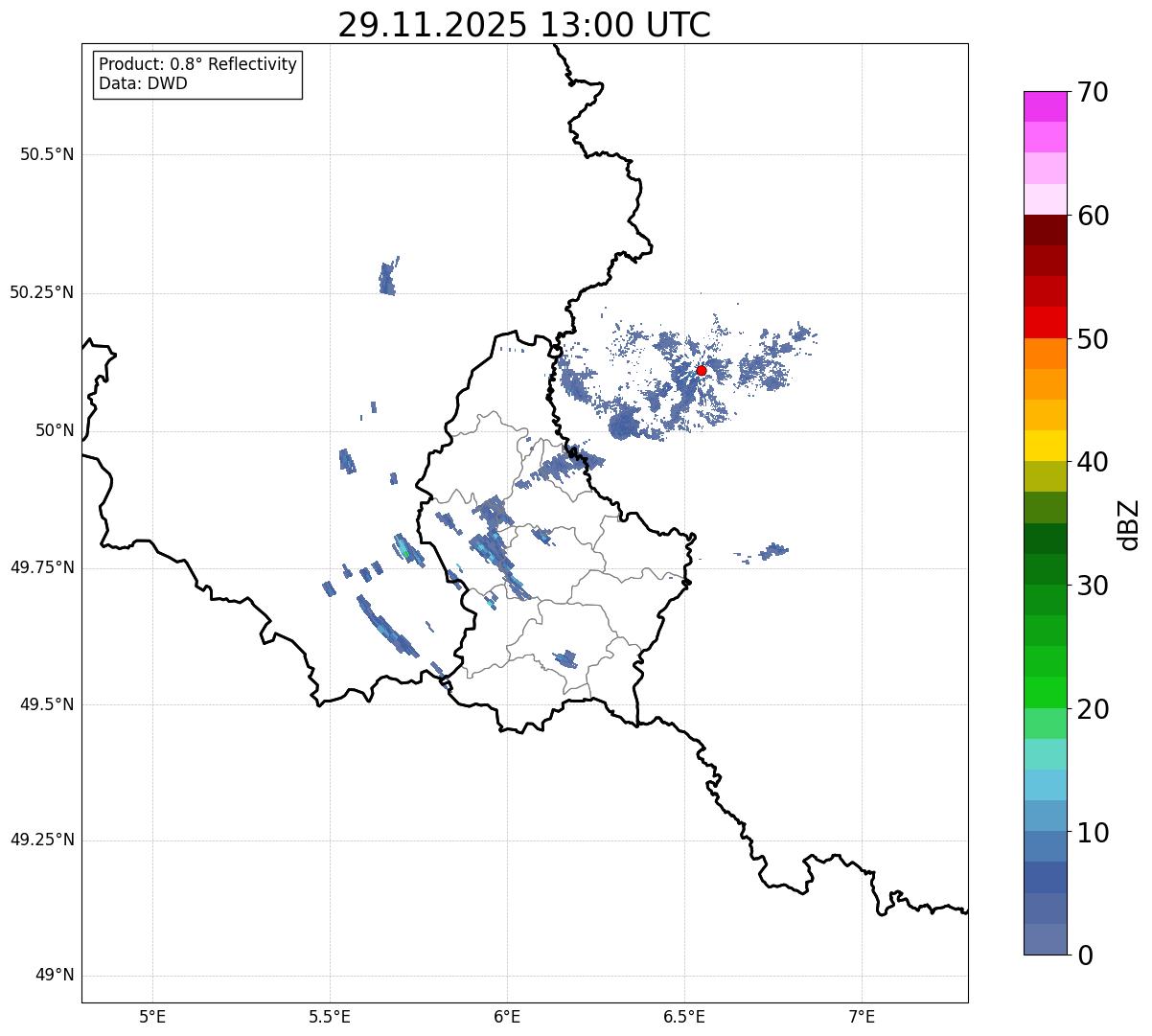Click the 50.5°N latitude label
The height and width of the screenshot is (1036, 1152).
click(x=42, y=154)
